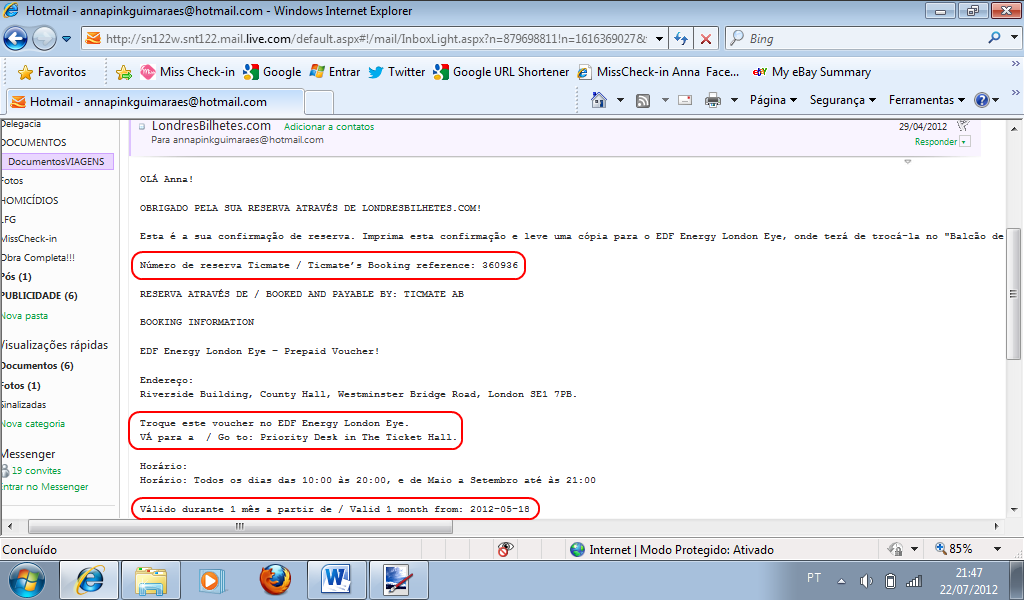Click the Home page icon in command bar
Image resolution: width=1024 pixels, height=600 pixels.
[599, 100]
